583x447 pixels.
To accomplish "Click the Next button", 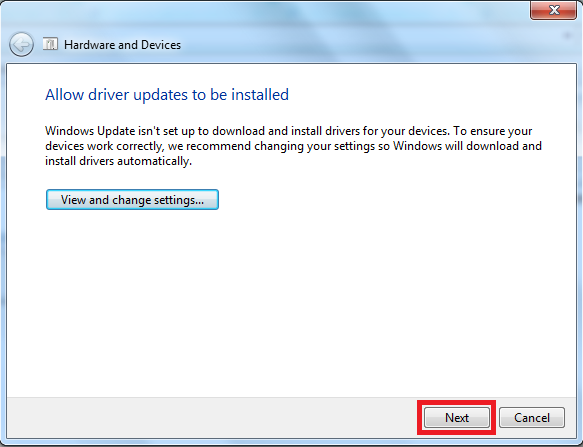I will (457, 418).
